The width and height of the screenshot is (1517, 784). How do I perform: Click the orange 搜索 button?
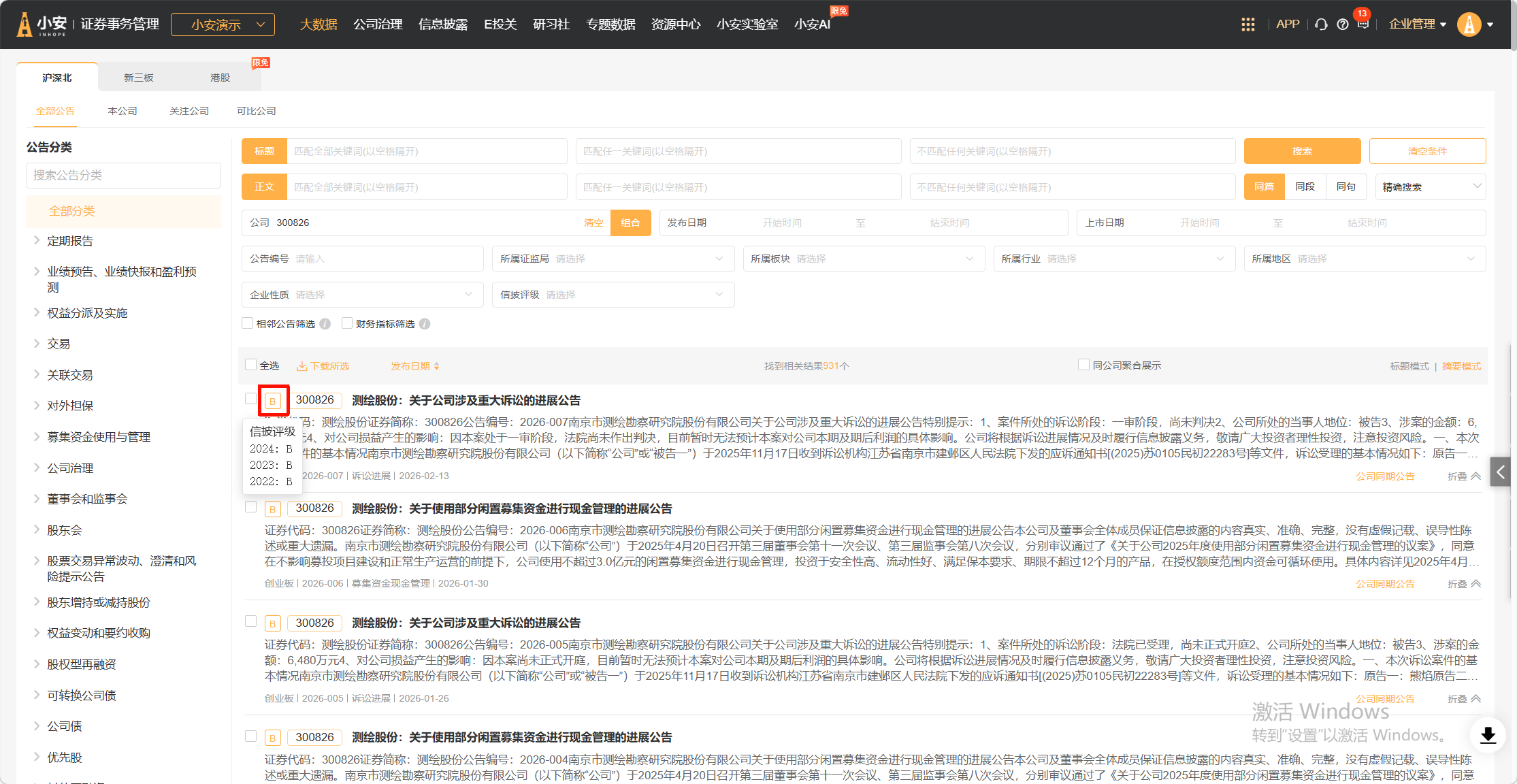click(1301, 151)
